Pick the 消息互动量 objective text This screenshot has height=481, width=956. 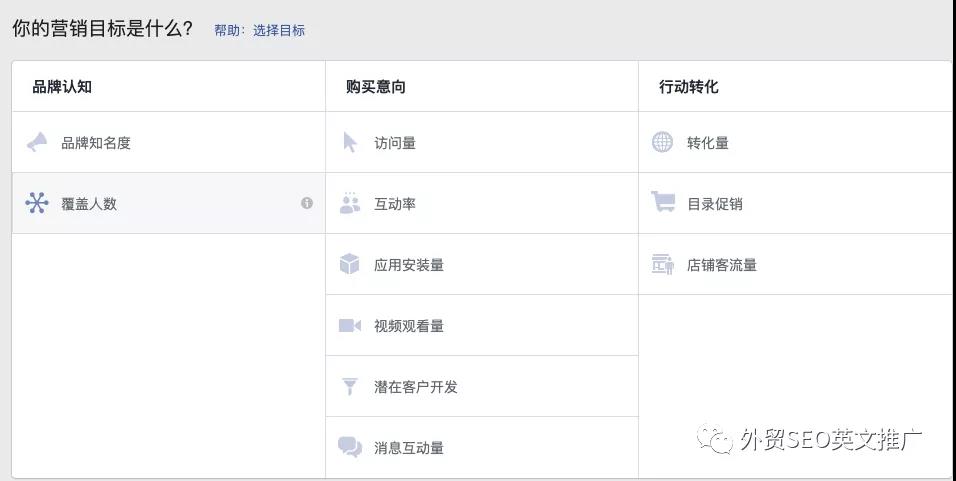[409, 447]
